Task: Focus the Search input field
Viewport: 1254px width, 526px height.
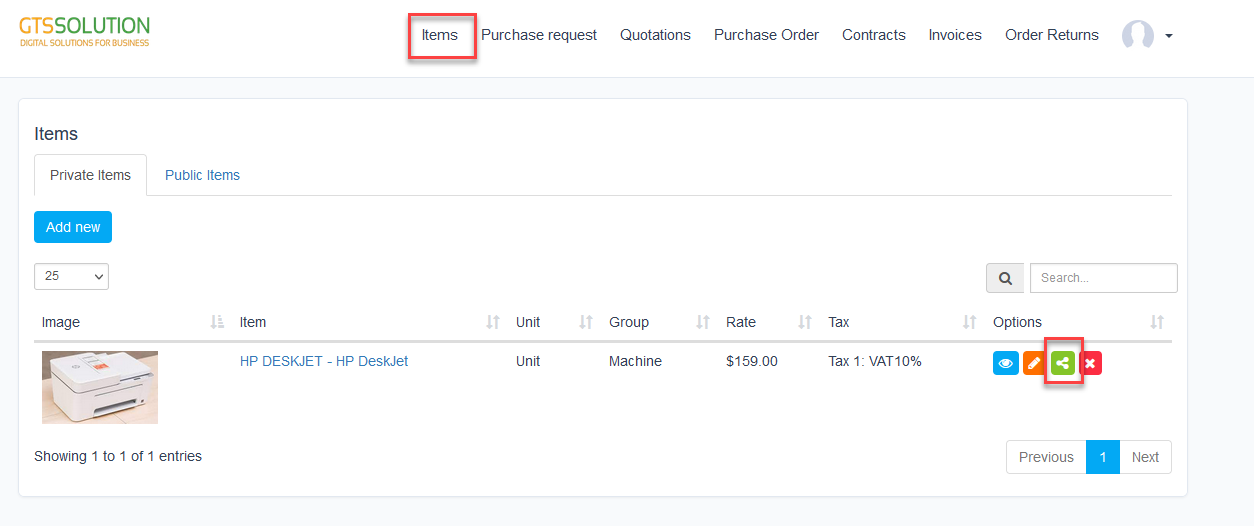Action: click(1103, 278)
